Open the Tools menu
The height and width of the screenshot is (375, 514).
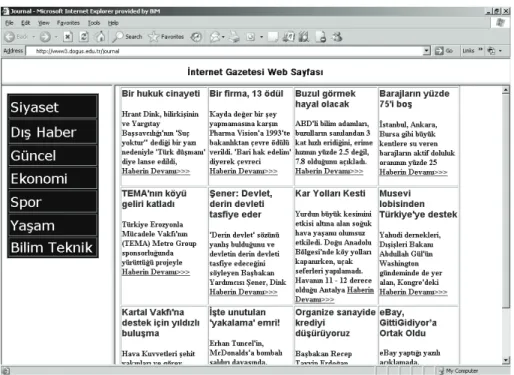94,23
